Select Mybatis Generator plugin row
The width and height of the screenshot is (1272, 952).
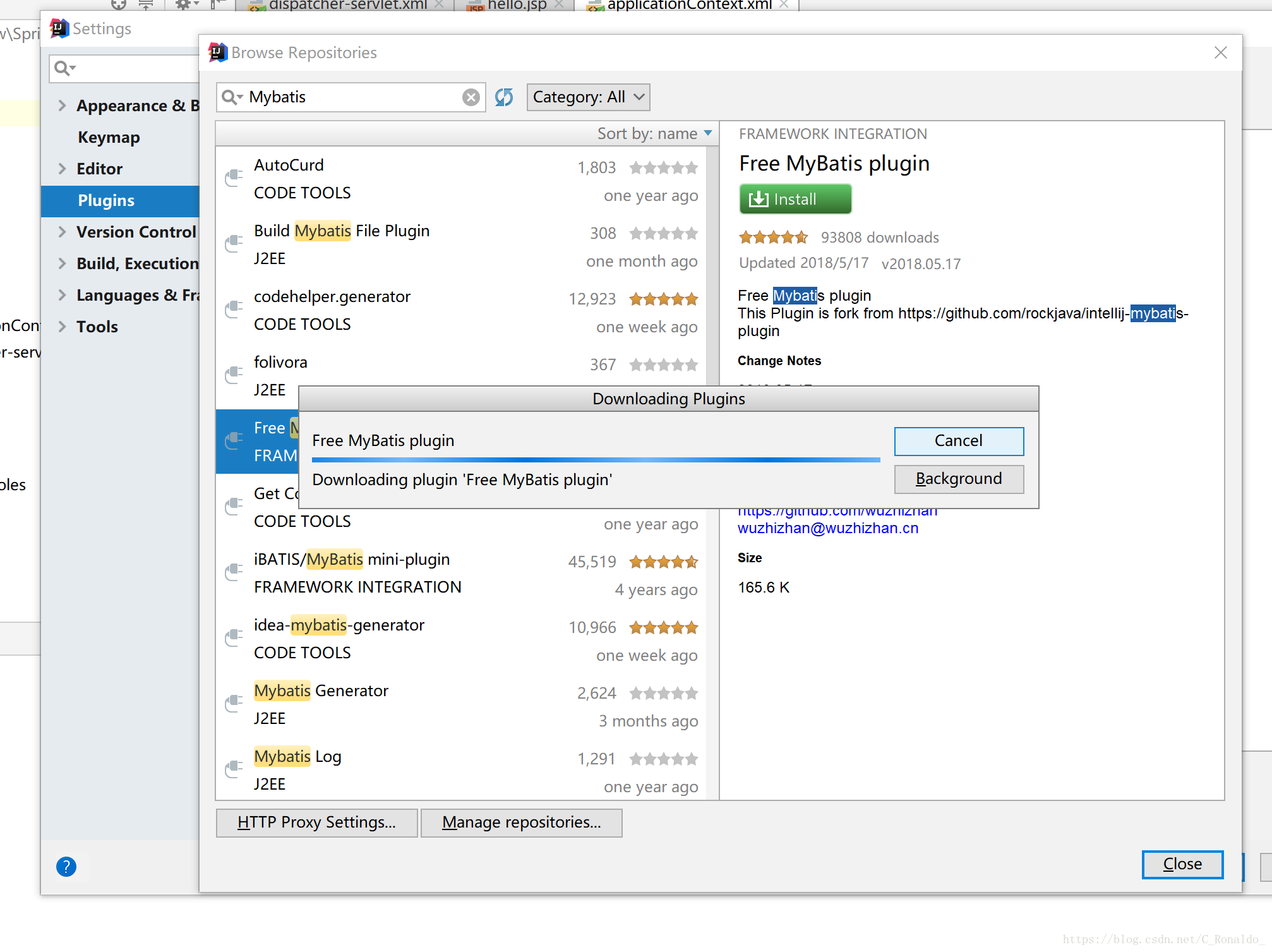point(461,705)
